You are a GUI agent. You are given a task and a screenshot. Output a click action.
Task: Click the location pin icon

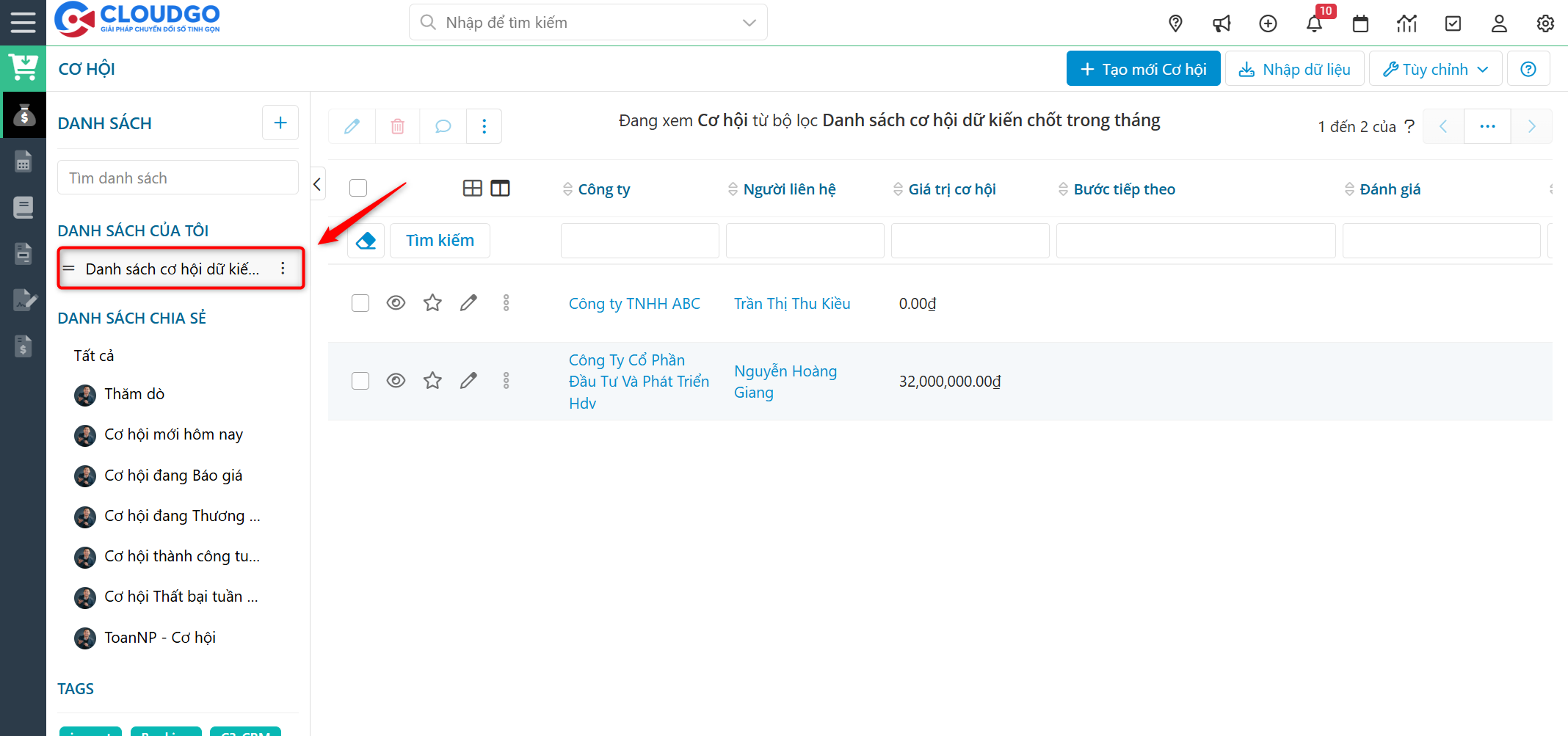click(1175, 23)
